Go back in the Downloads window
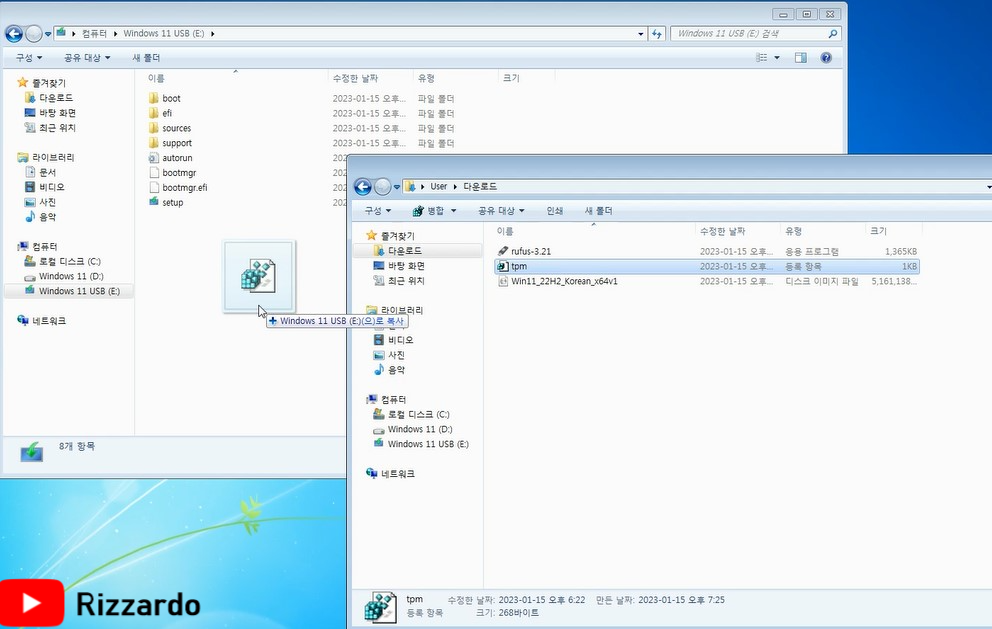The image size is (992, 629). pos(363,187)
